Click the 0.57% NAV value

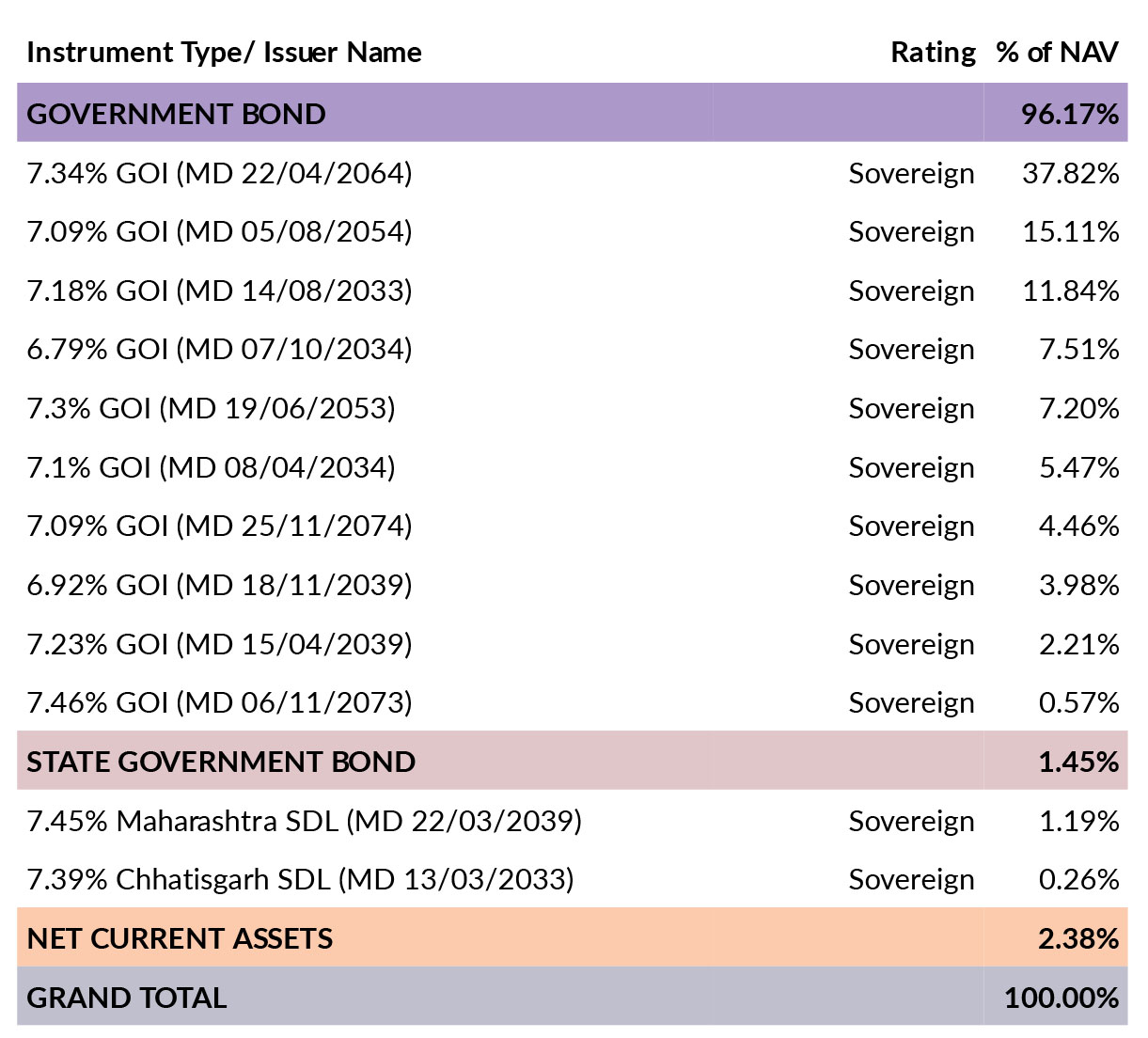point(1079,702)
